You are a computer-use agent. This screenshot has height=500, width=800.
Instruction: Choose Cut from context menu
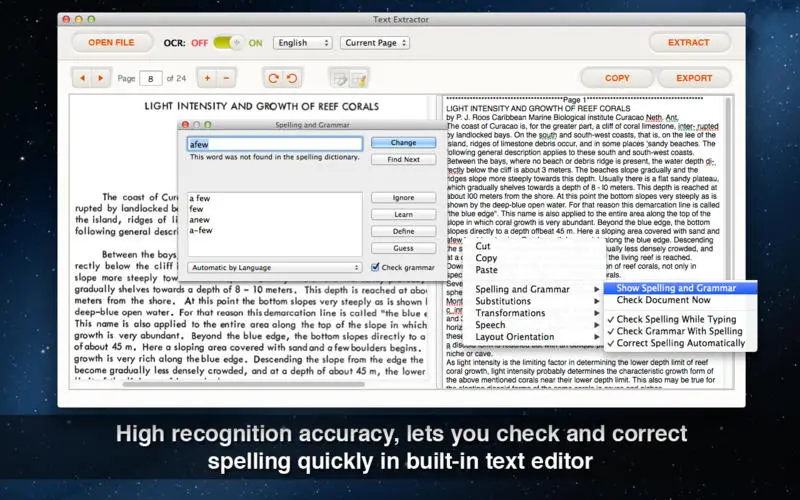(x=534, y=246)
